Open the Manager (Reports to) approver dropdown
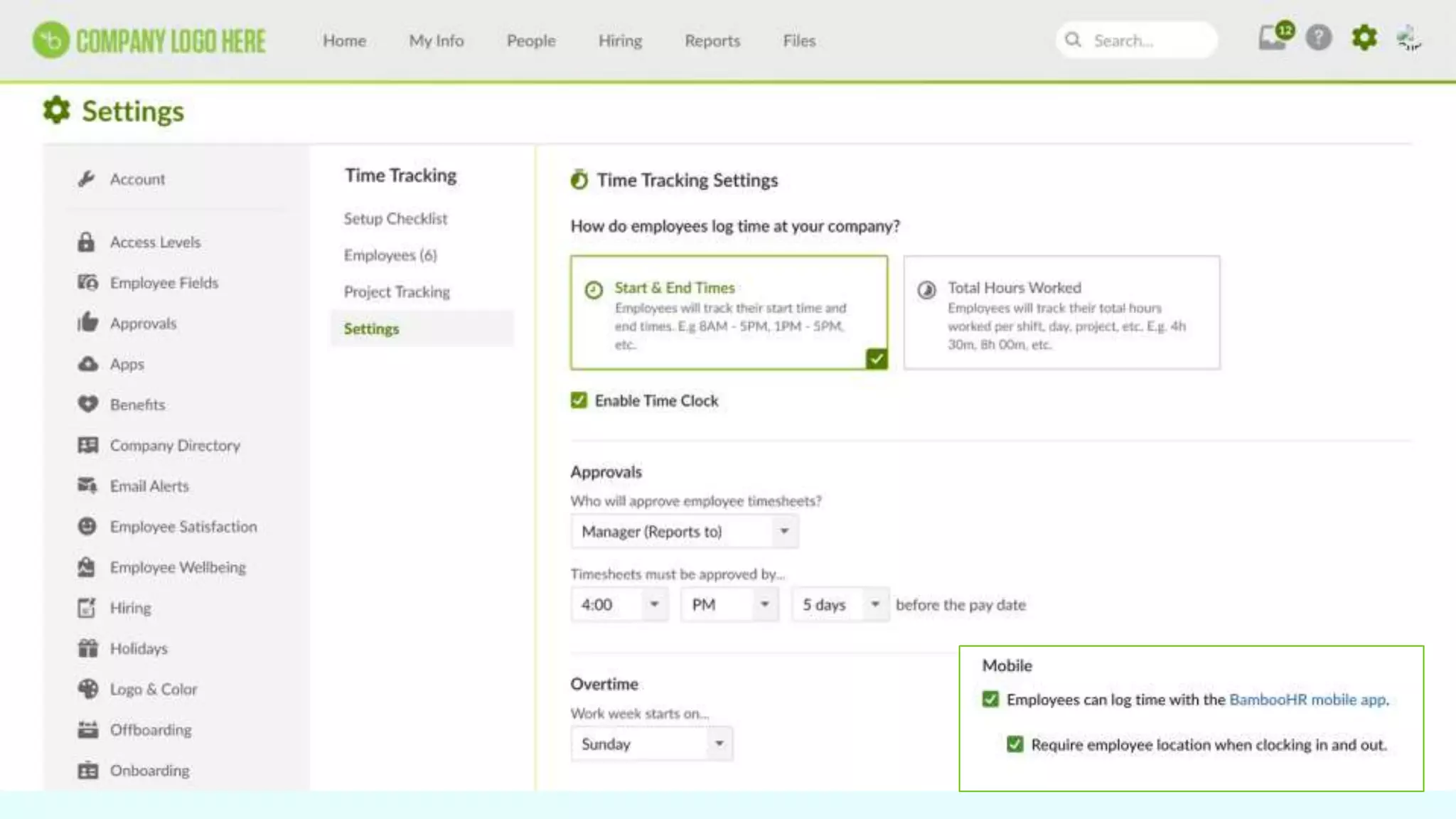Image resolution: width=1456 pixels, height=819 pixels. 684,532
